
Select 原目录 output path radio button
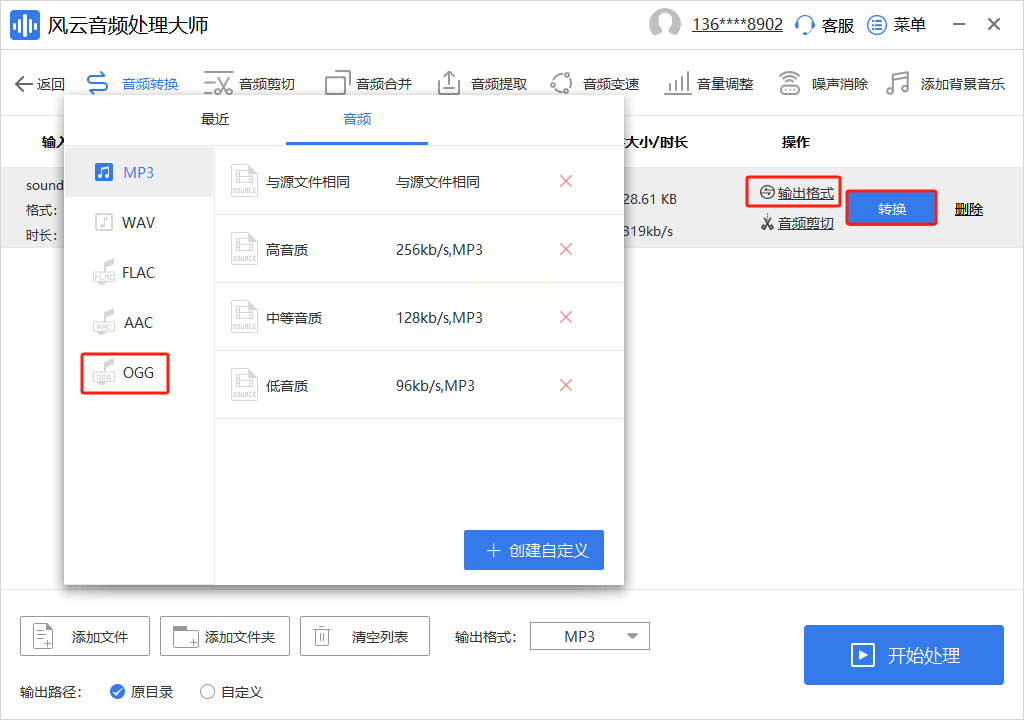pos(117,691)
